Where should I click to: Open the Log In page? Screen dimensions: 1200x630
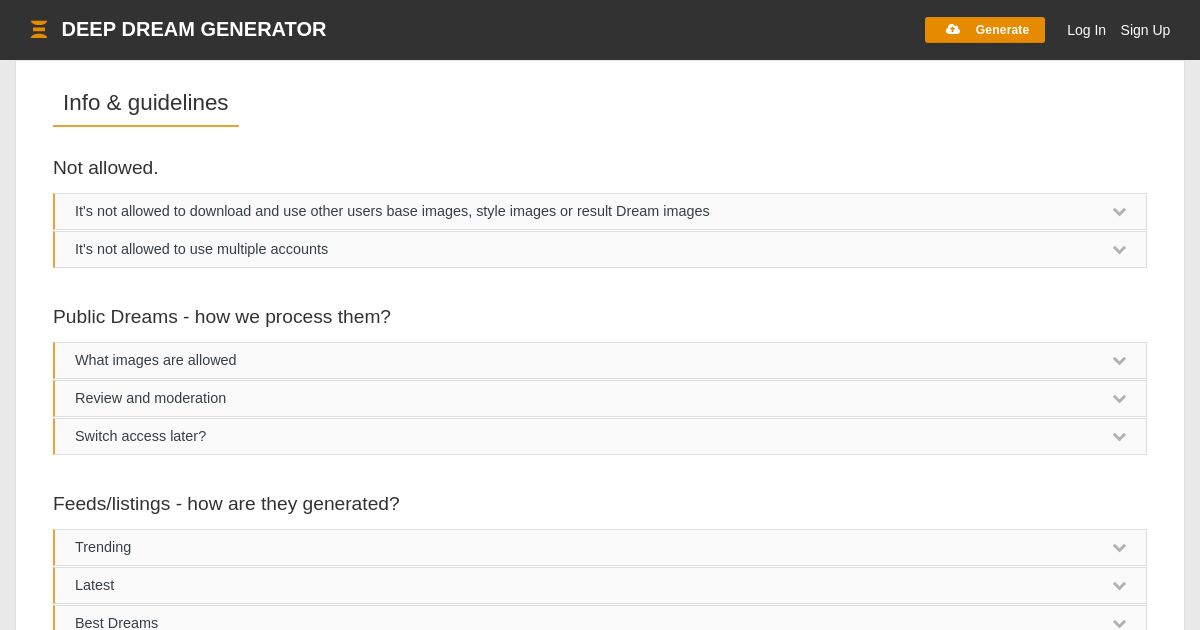coord(1086,30)
